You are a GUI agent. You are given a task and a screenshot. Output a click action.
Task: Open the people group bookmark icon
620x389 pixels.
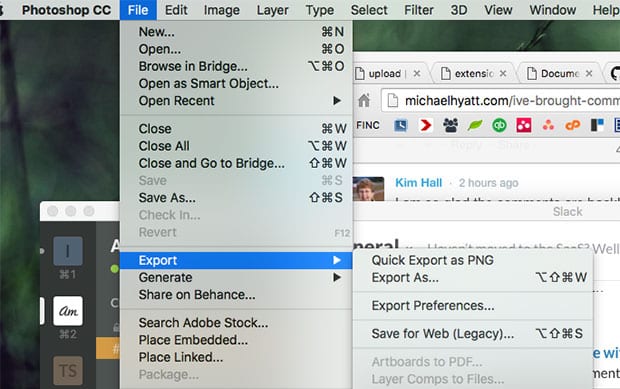[450, 125]
